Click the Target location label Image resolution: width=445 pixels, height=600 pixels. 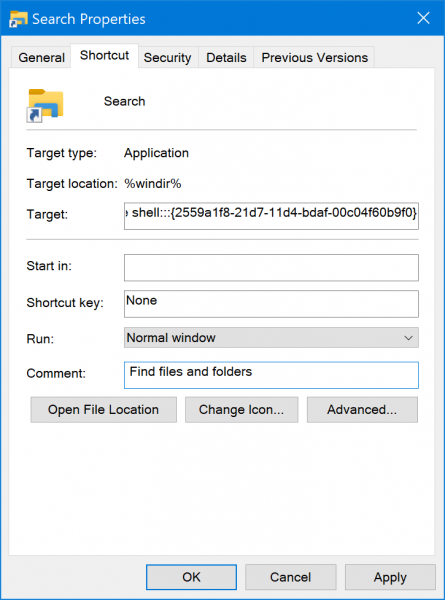tap(72, 184)
